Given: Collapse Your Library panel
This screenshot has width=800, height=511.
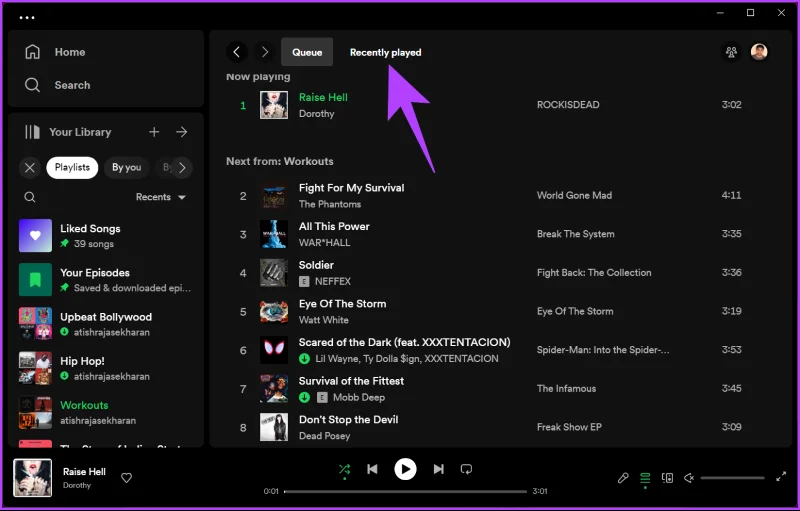Looking at the screenshot, I should 68,132.
